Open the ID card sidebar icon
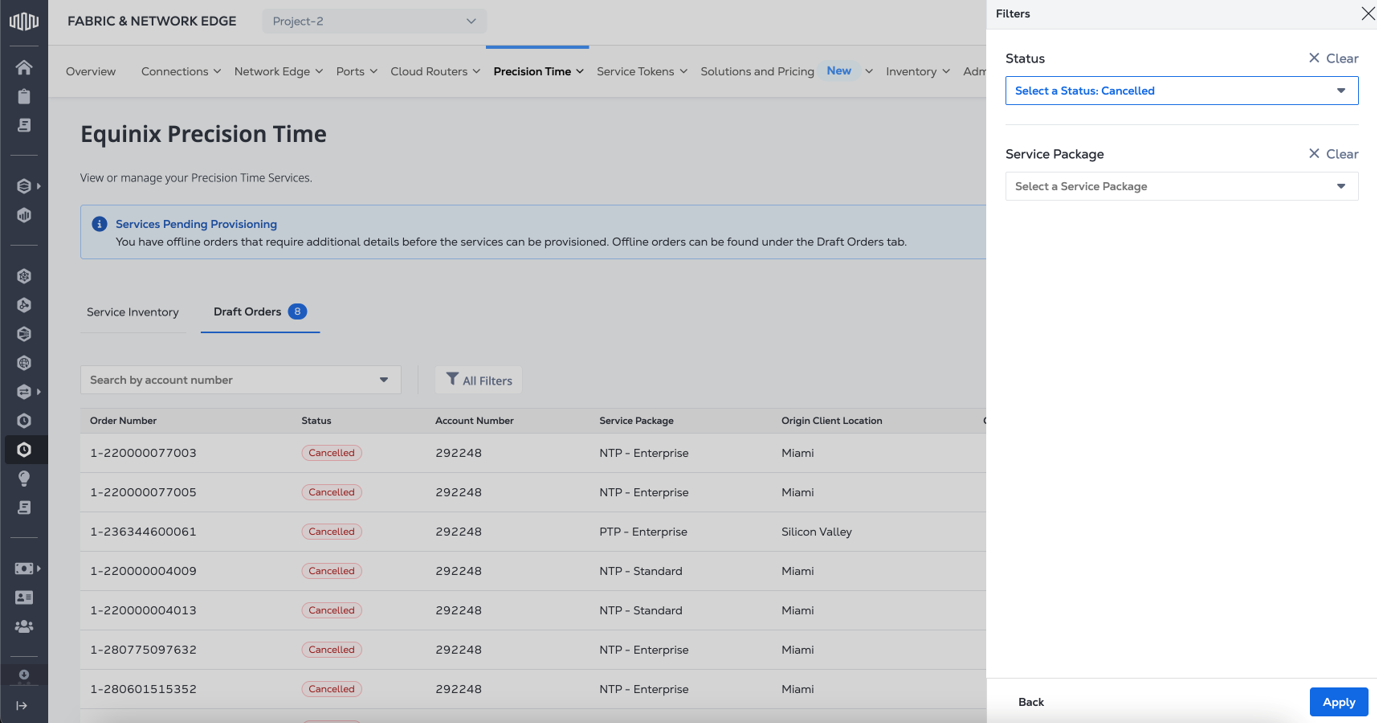1377x723 pixels. point(24,597)
